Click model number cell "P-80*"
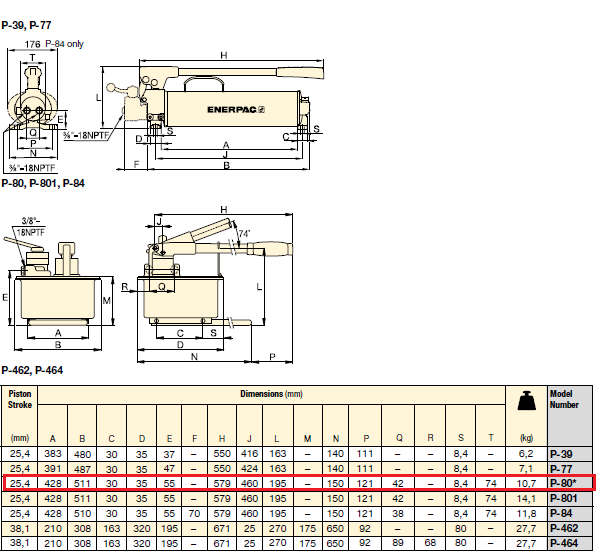 (x=563, y=483)
